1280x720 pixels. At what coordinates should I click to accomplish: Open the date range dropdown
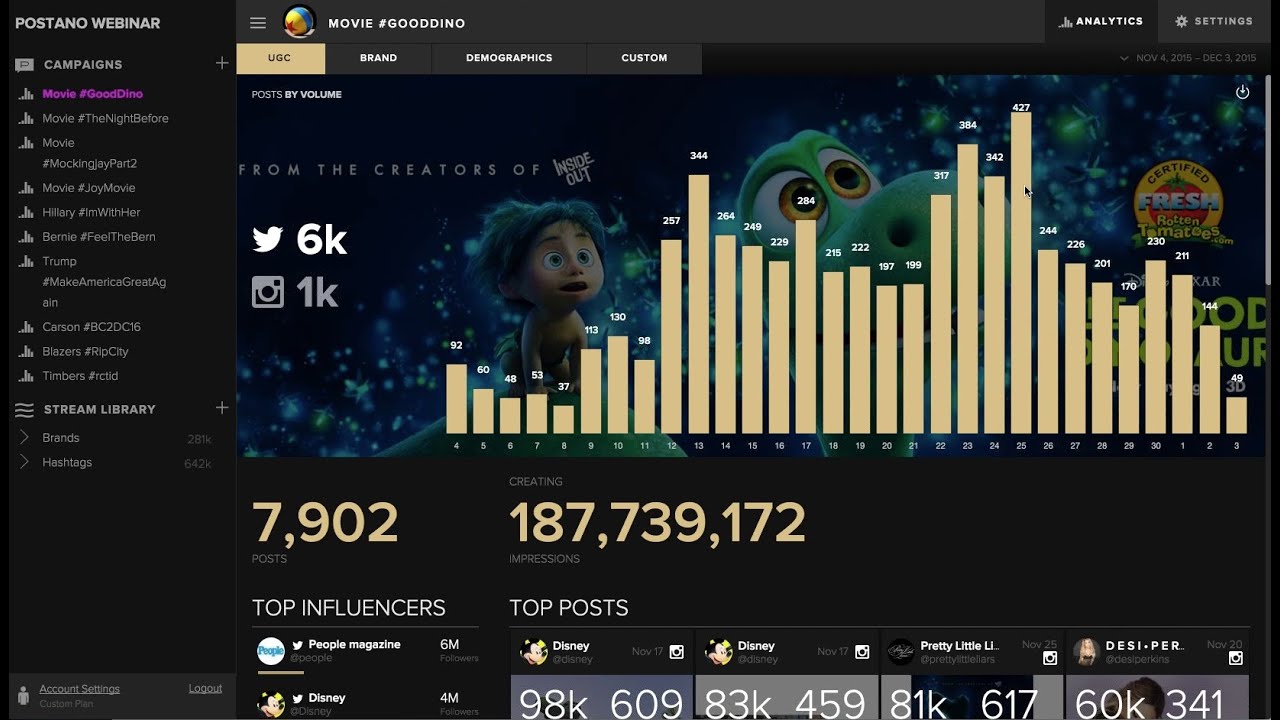tap(1188, 58)
